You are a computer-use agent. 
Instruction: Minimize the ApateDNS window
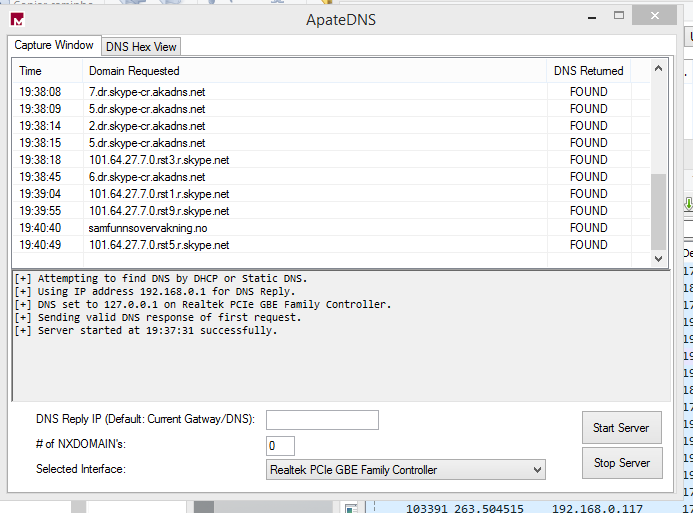click(592, 17)
